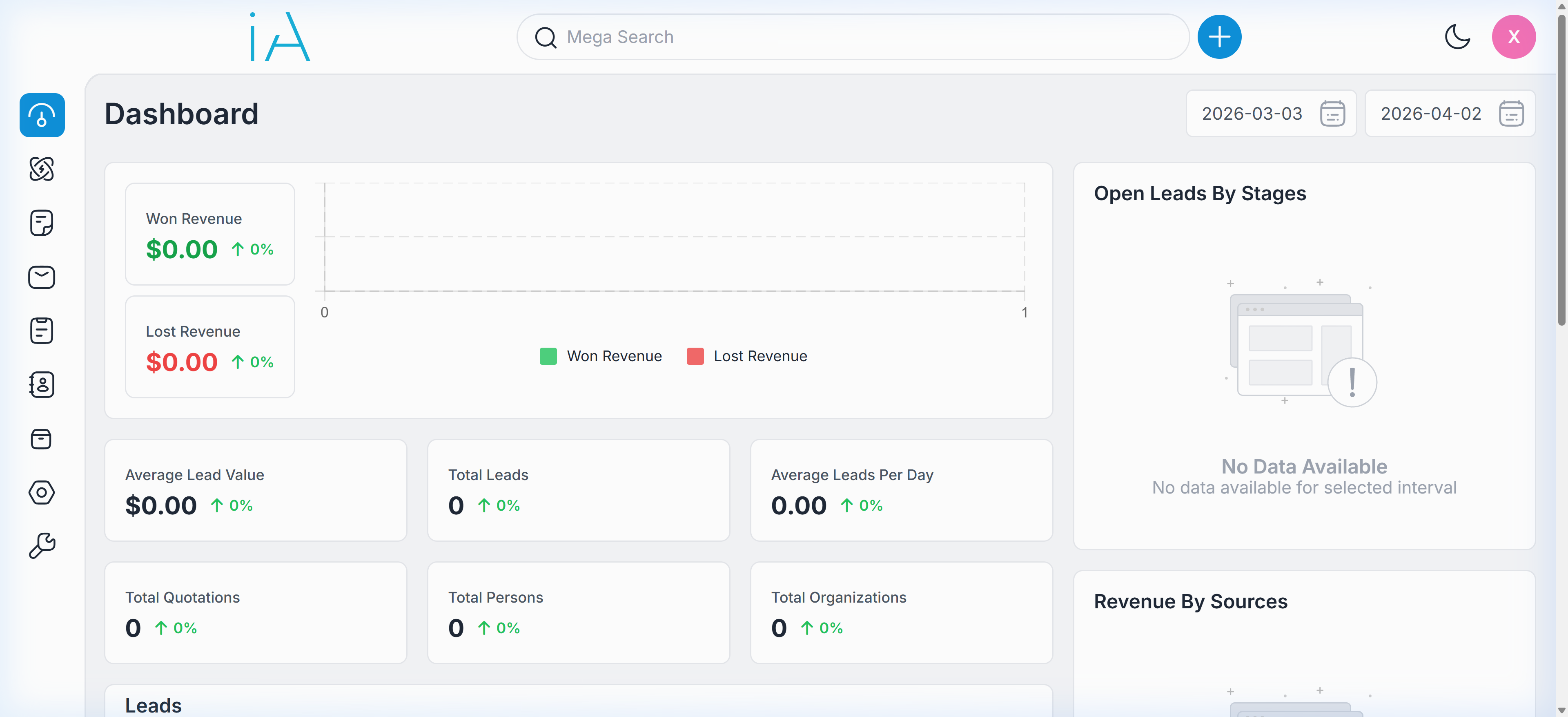This screenshot has width=1568, height=717.
Task: Open the Products box icon
Action: pos(41,439)
